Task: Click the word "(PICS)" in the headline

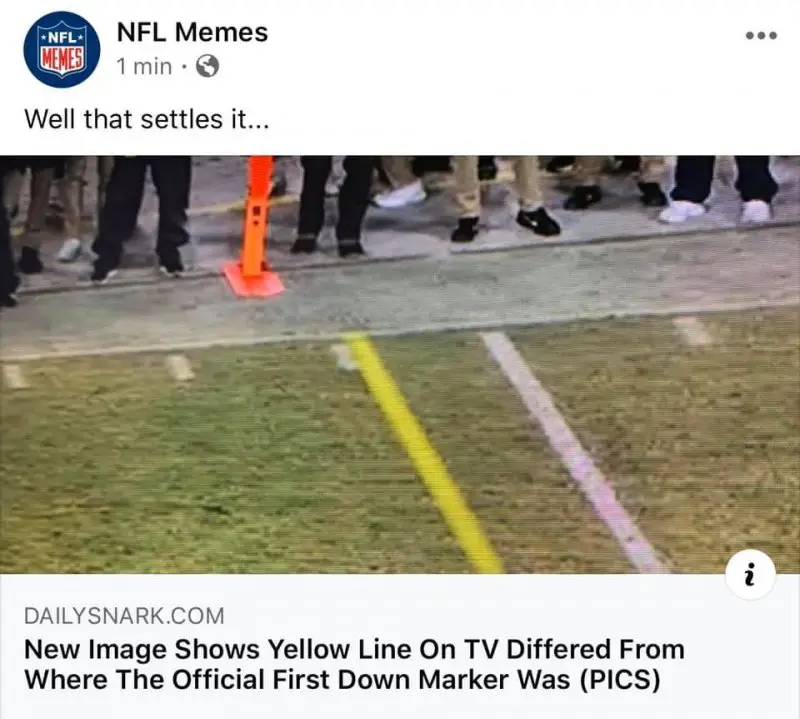Action: tap(620, 680)
